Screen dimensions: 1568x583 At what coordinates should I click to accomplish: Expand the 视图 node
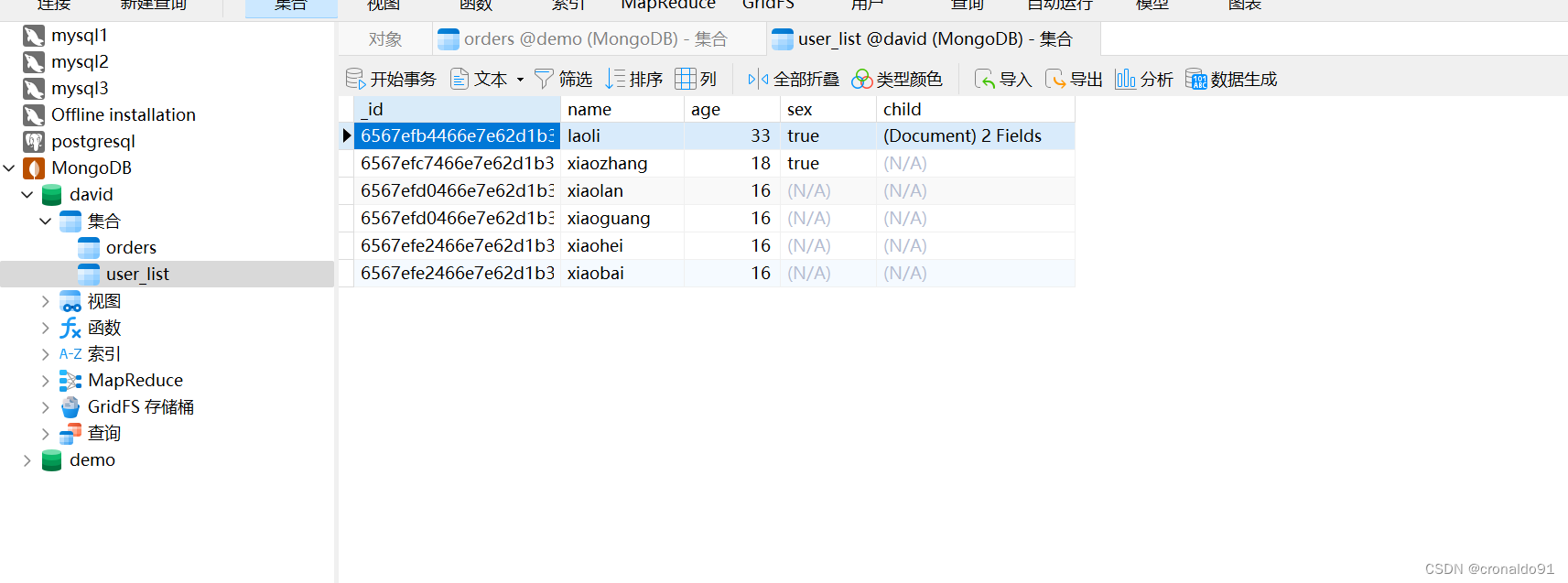point(46,301)
